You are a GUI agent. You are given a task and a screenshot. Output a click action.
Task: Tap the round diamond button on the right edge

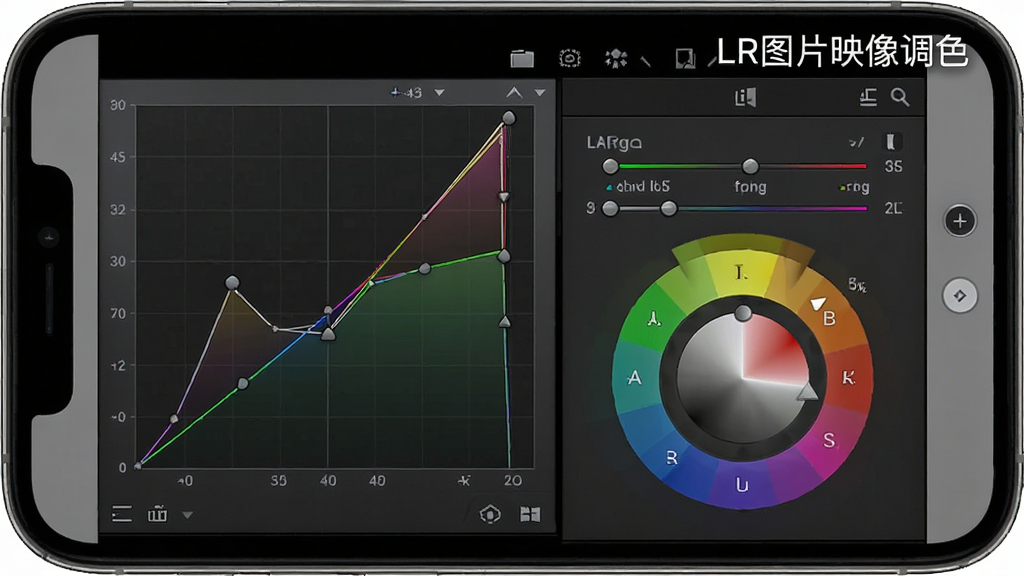(959, 296)
